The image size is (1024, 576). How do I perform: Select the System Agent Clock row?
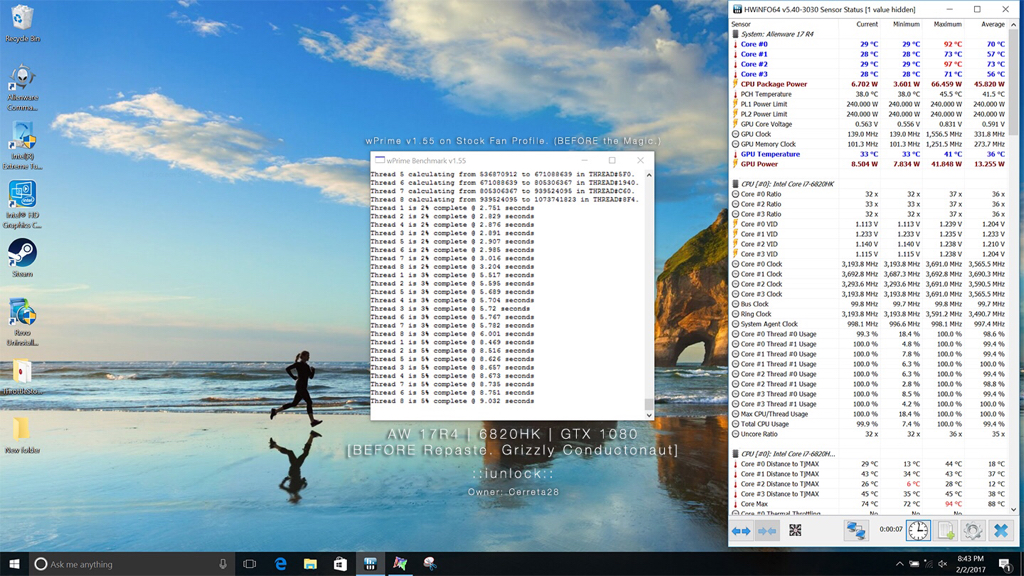point(869,324)
